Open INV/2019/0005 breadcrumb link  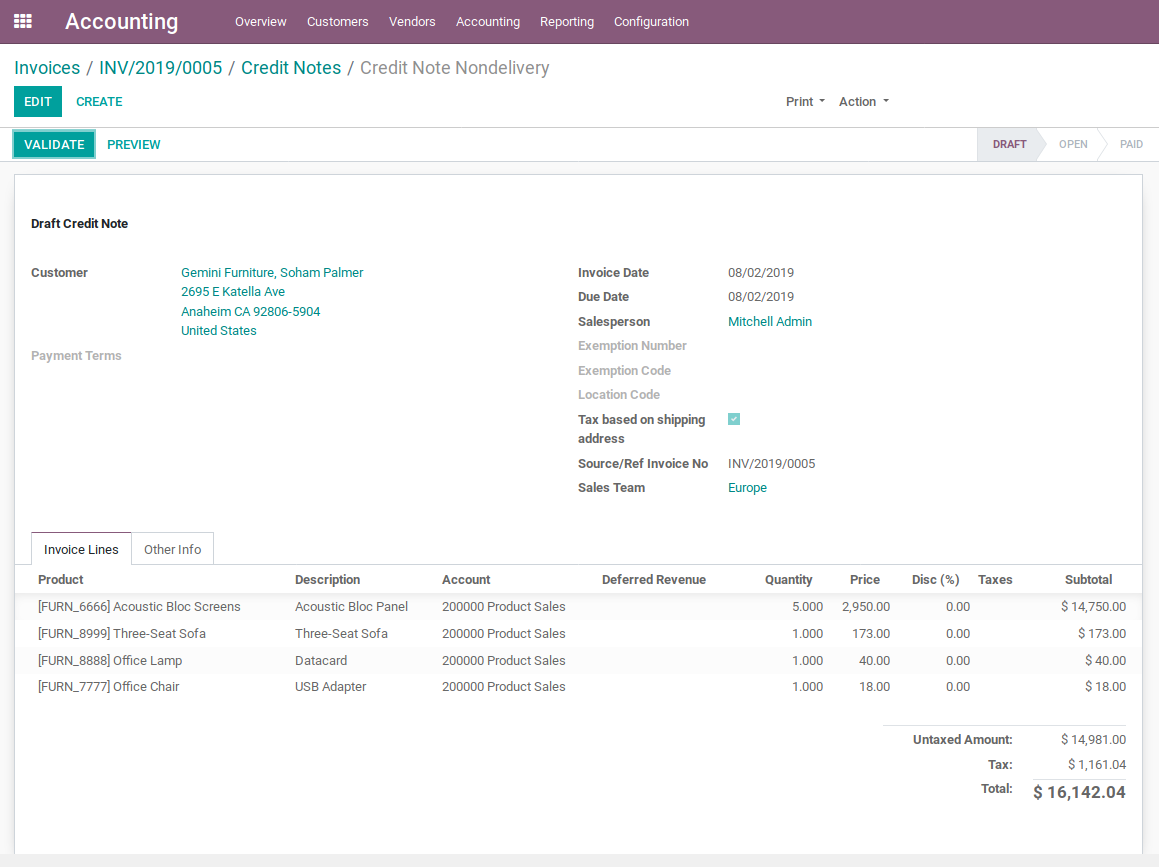[x=160, y=68]
